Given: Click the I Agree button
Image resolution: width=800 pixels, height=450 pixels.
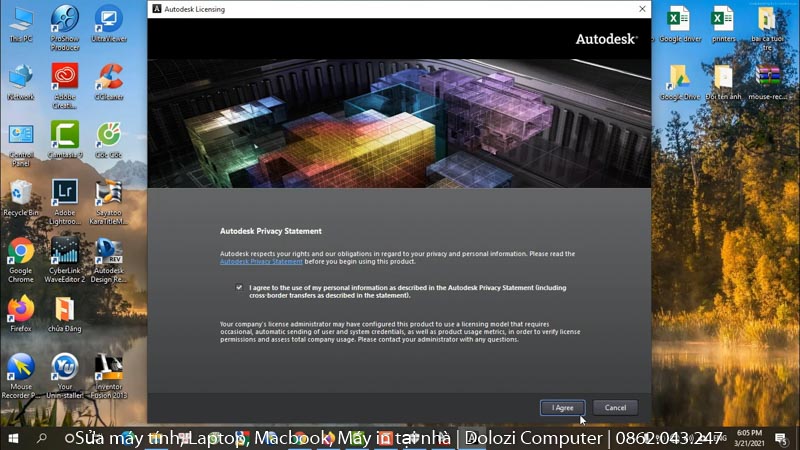Looking at the screenshot, I should (x=562, y=407).
